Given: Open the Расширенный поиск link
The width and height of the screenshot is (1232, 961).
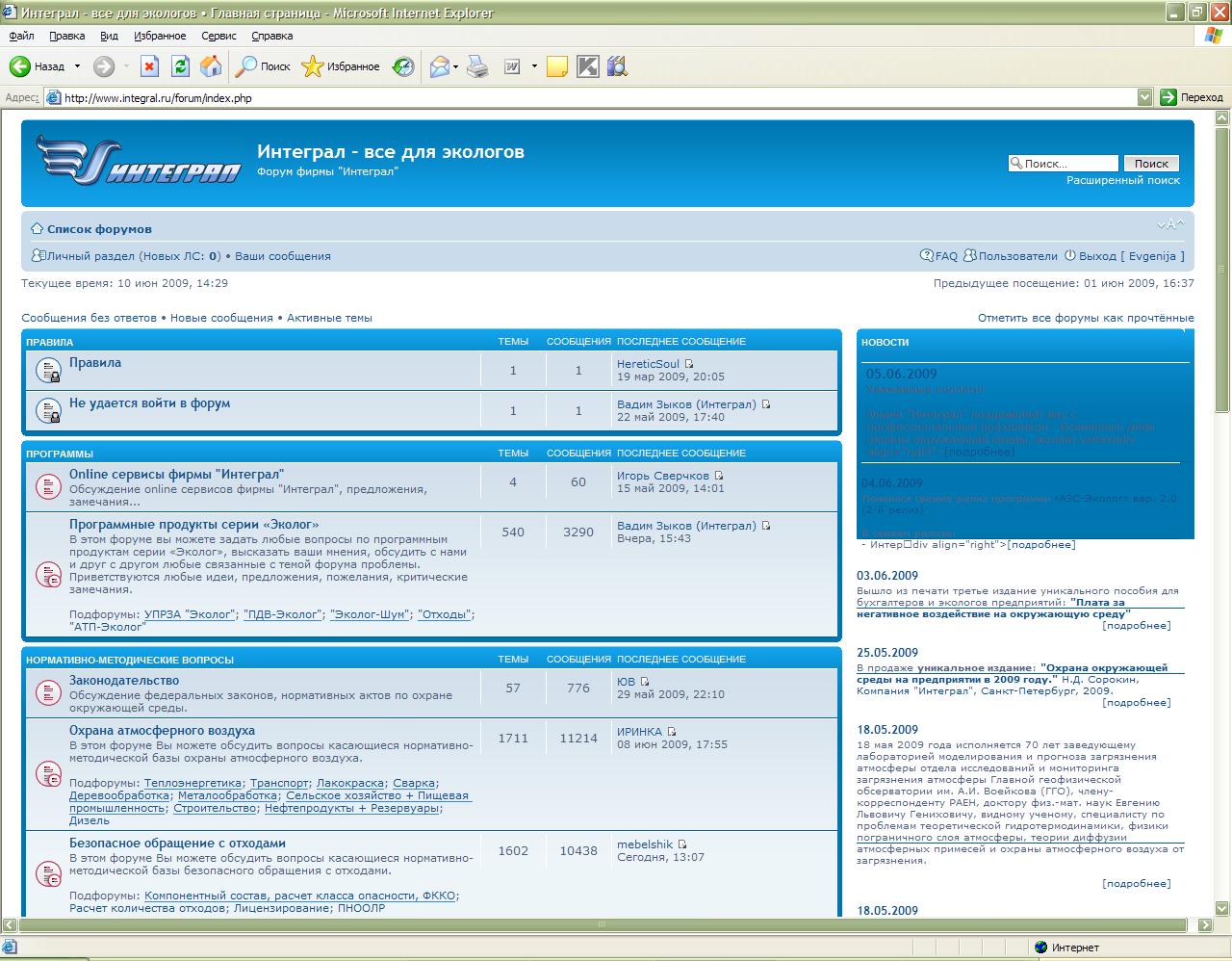Looking at the screenshot, I should 1122,180.
